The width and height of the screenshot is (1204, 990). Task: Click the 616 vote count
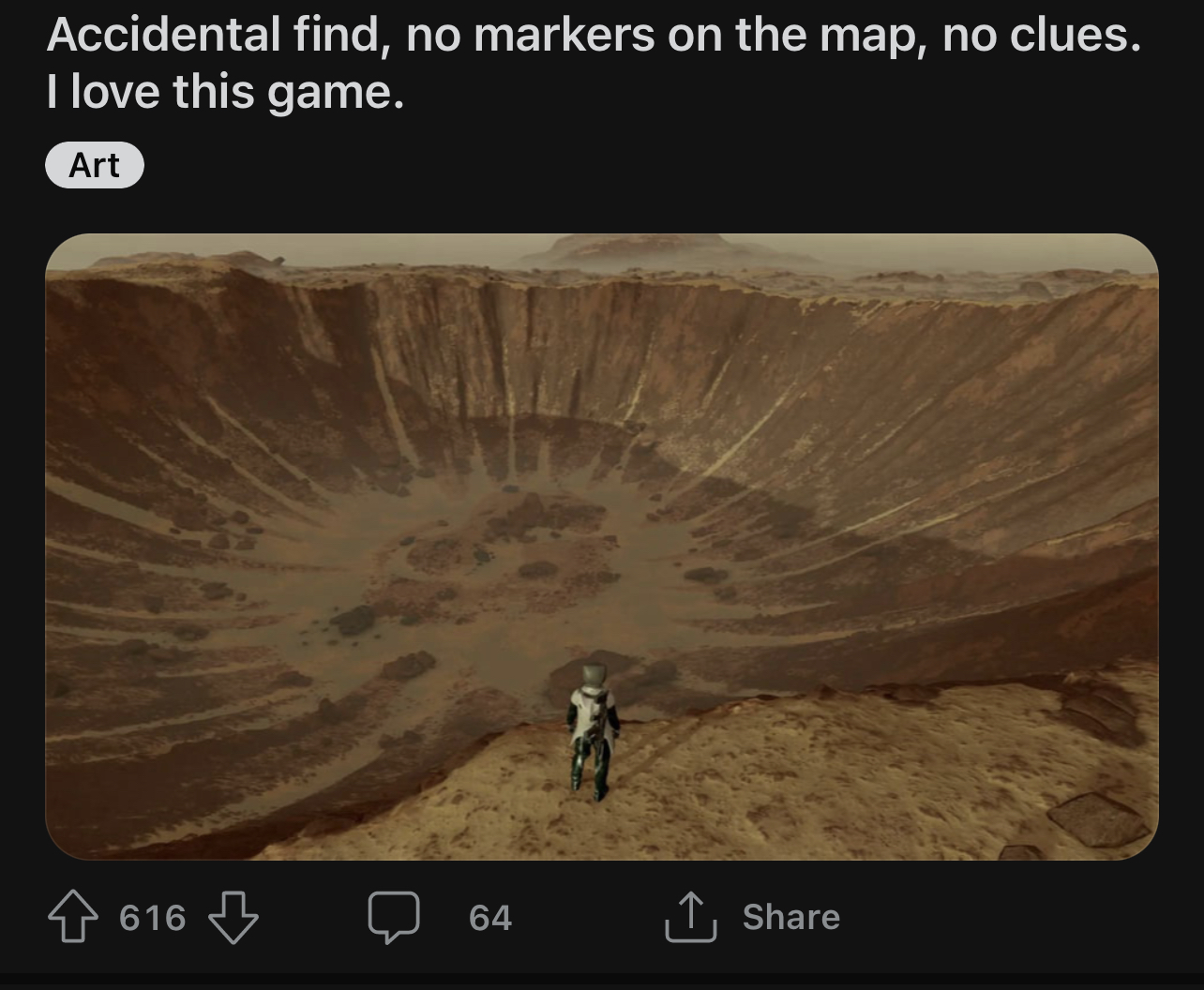click(153, 918)
